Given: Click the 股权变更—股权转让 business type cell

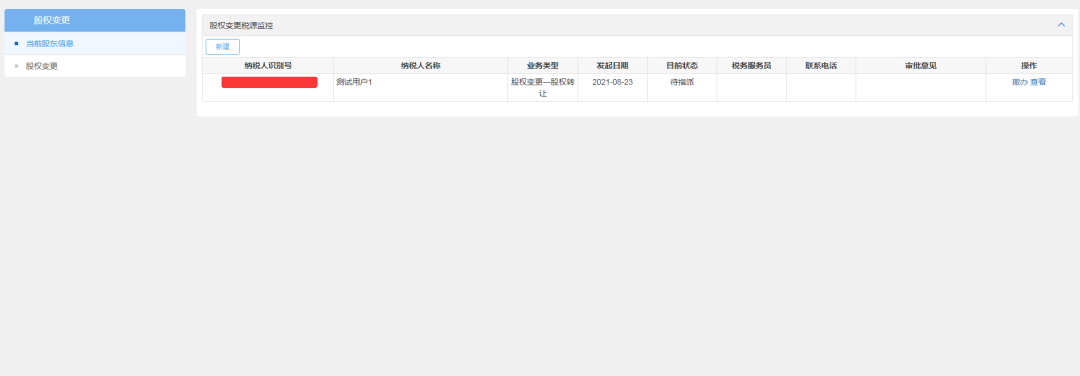Looking at the screenshot, I should tap(542, 87).
